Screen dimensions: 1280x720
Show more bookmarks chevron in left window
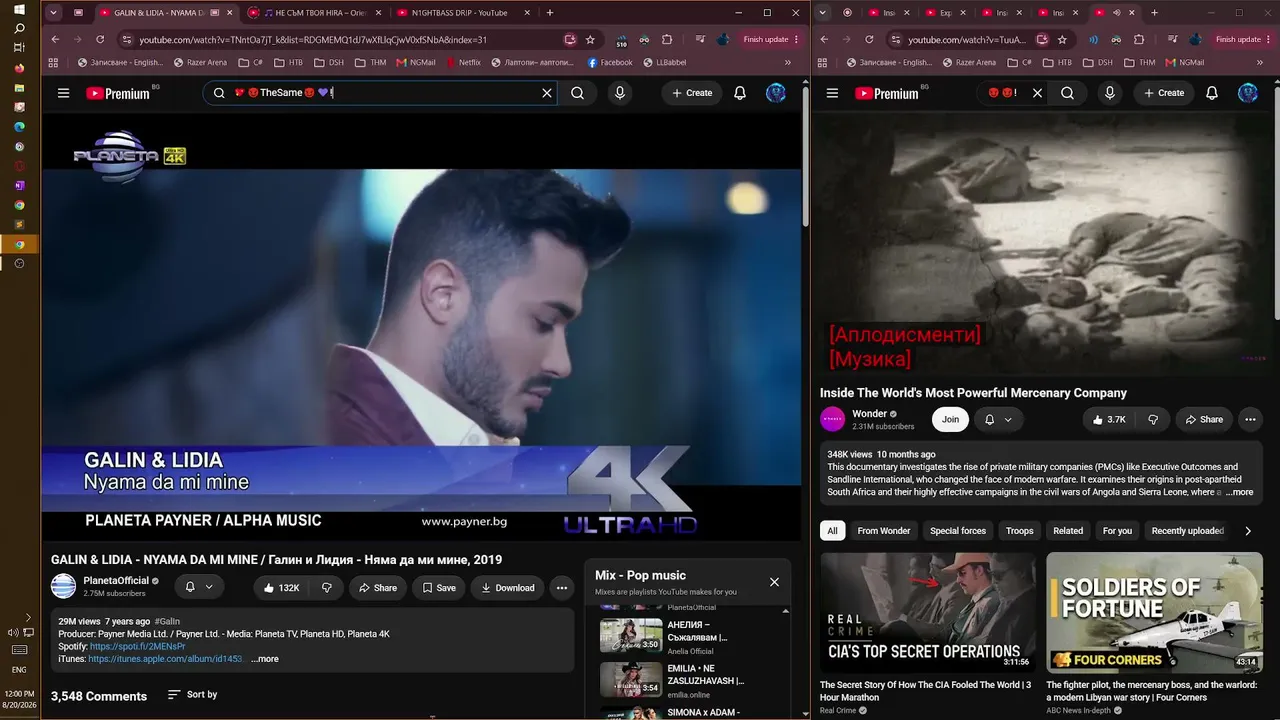pyautogui.click(x=787, y=62)
